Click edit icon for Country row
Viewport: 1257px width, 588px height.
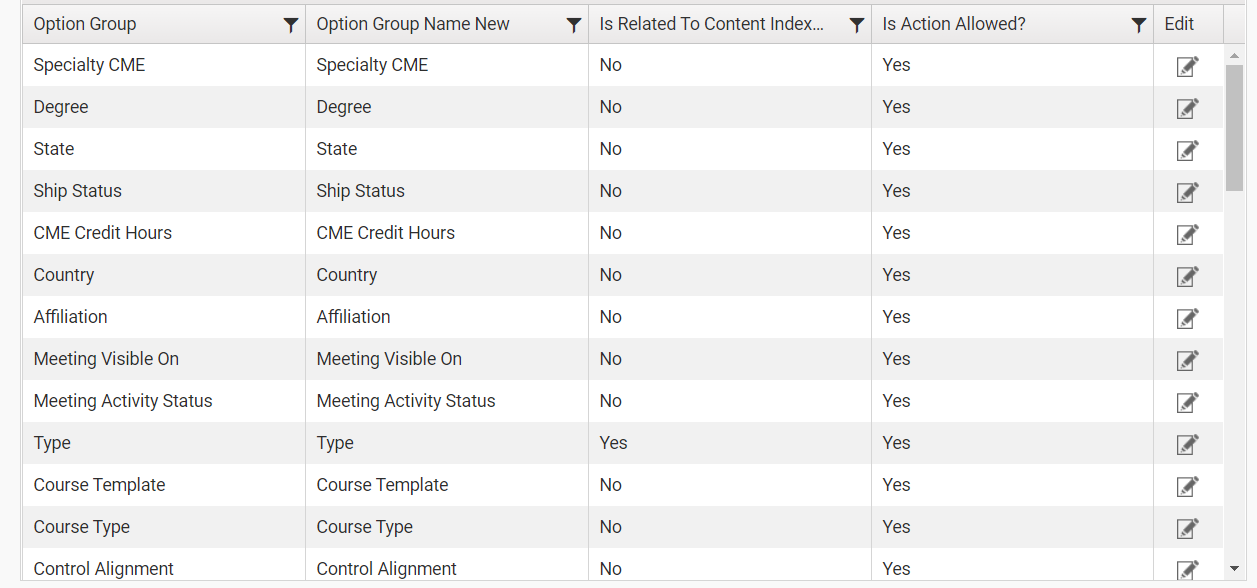[1187, 276]
